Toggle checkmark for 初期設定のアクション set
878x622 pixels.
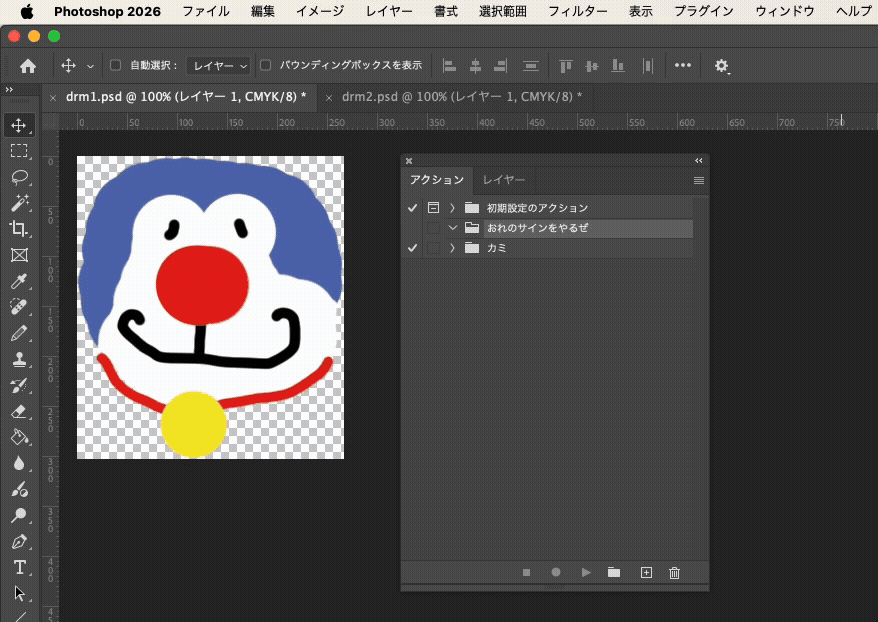(413, 208)
